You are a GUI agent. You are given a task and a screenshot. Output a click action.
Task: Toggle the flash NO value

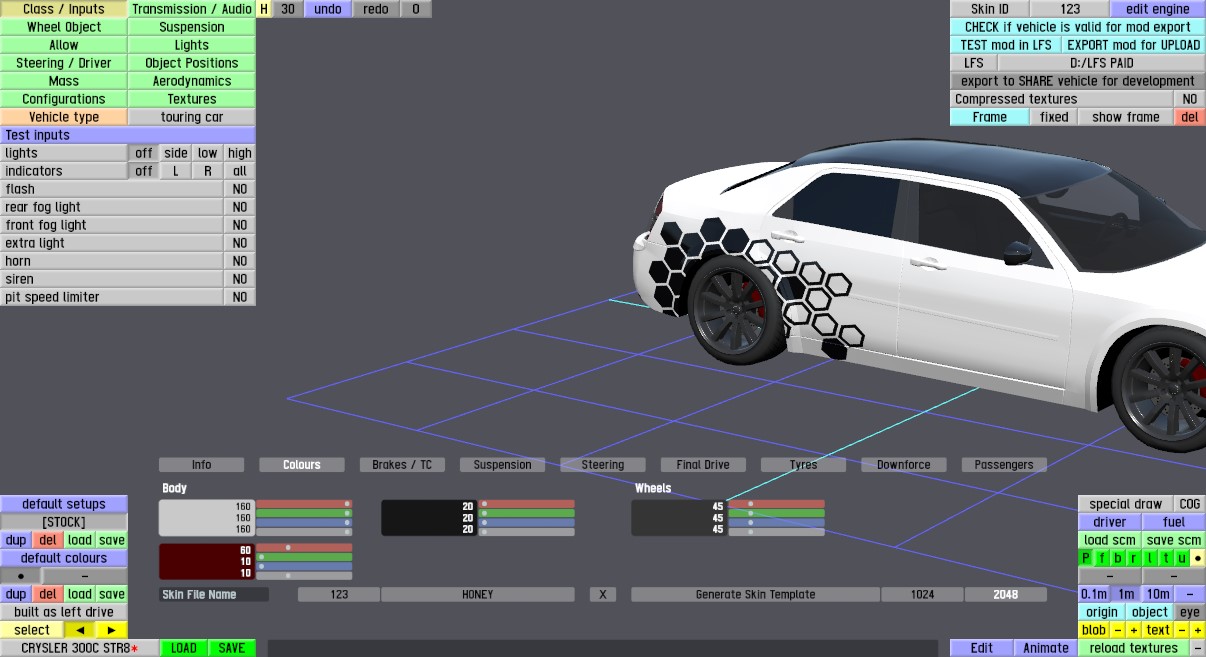point(240,189)
